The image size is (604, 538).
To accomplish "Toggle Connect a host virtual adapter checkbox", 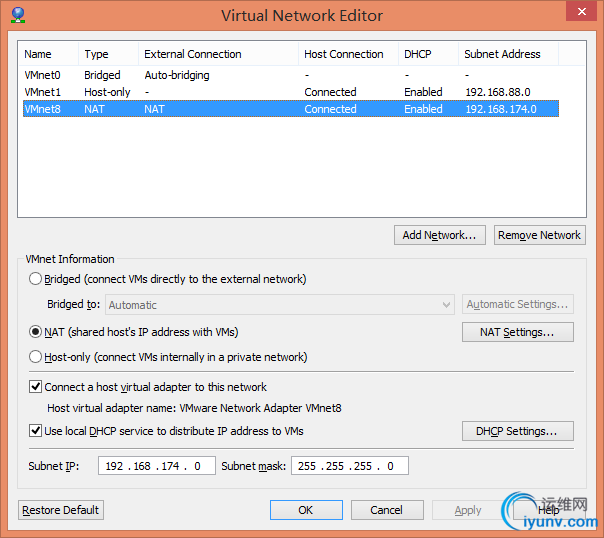I will [x=35, y=387].
